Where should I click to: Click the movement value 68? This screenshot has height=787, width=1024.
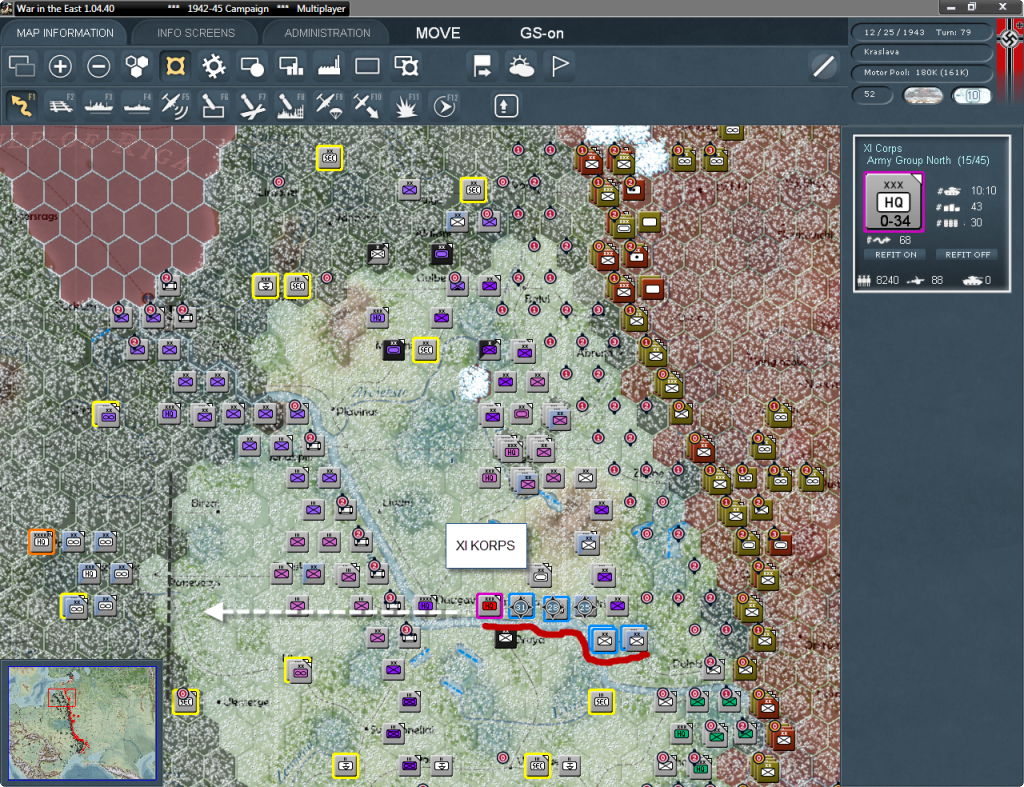coord(904,240)
